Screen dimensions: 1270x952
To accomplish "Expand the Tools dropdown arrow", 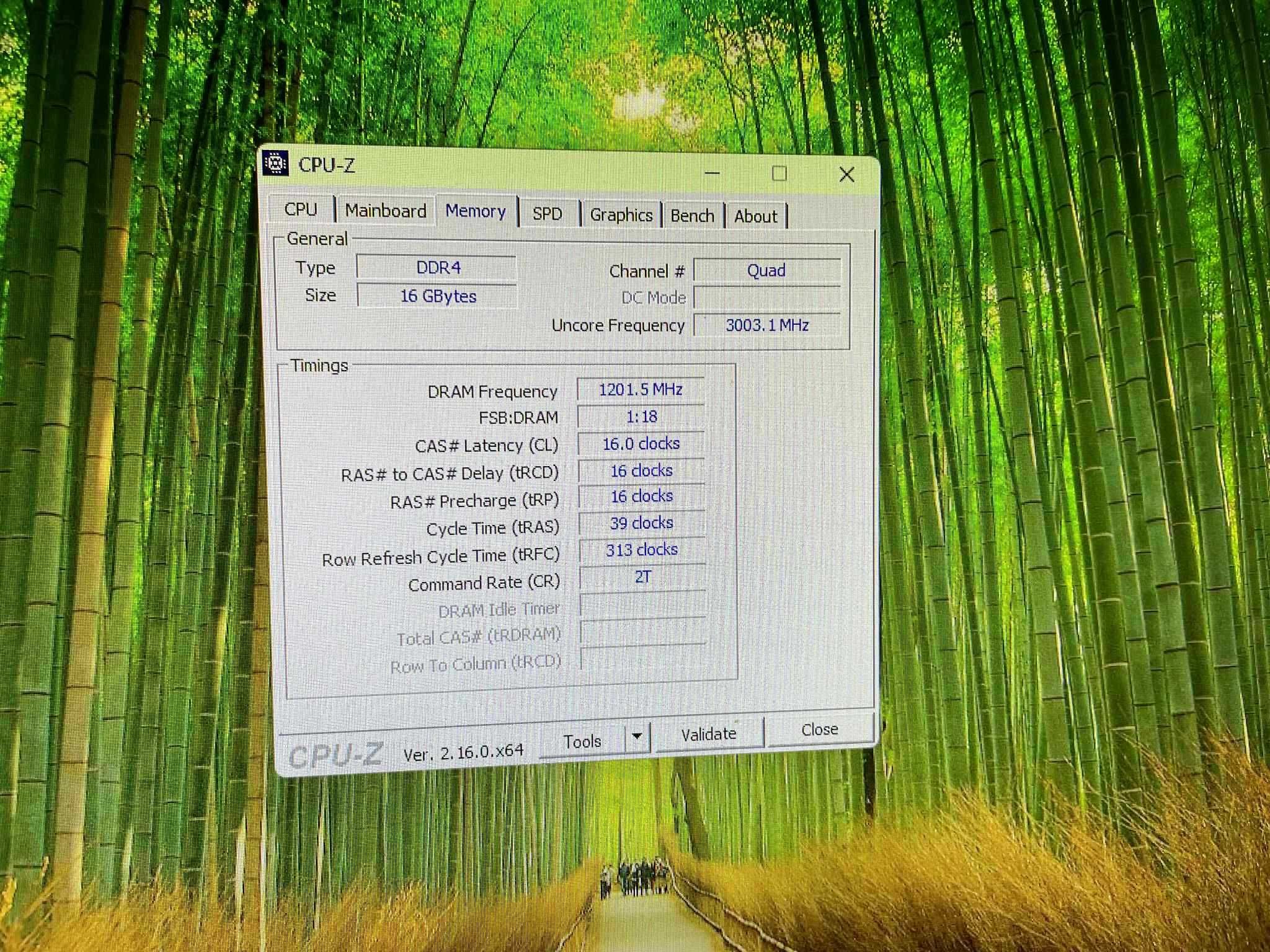I will coord(637,738).
